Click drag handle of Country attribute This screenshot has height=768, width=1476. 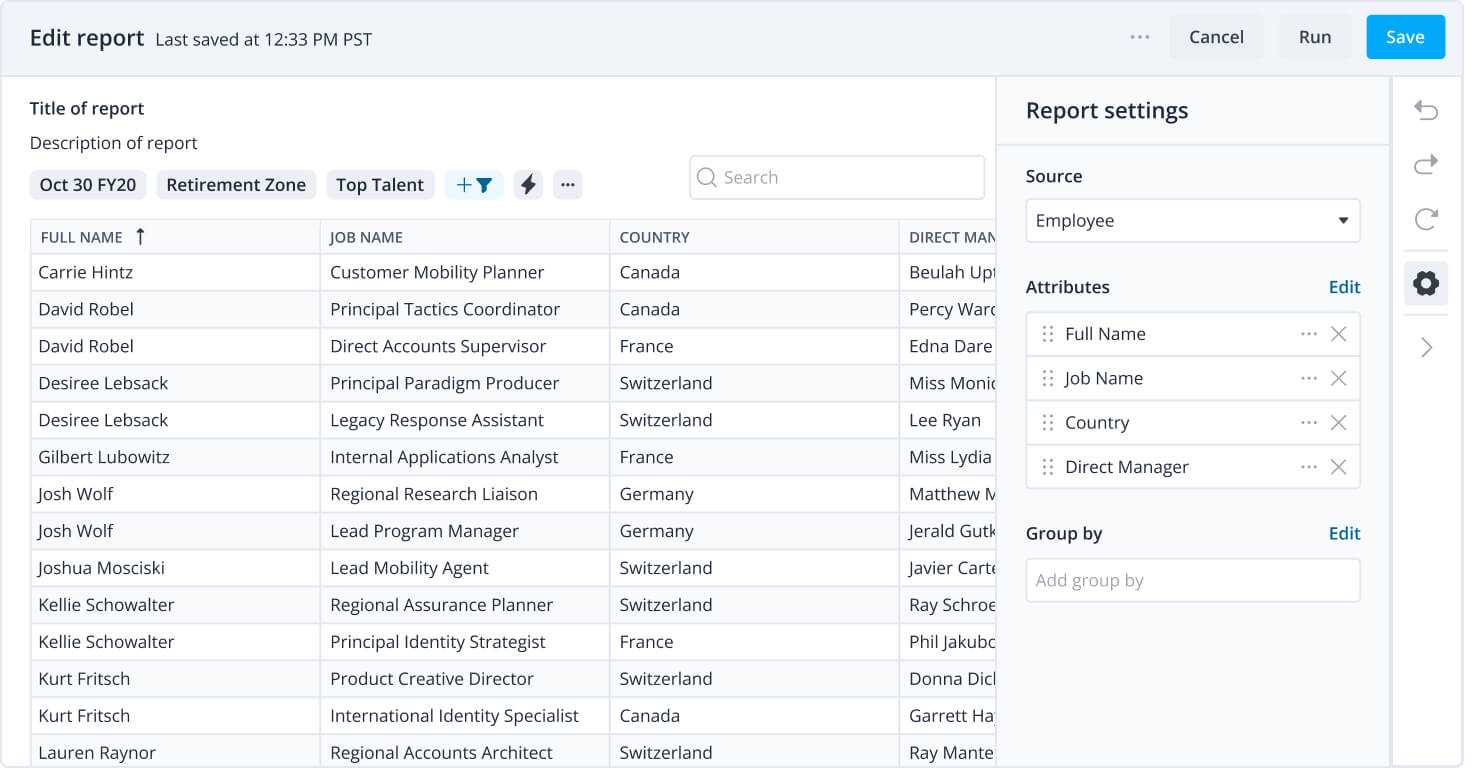tap(1048, 422)
